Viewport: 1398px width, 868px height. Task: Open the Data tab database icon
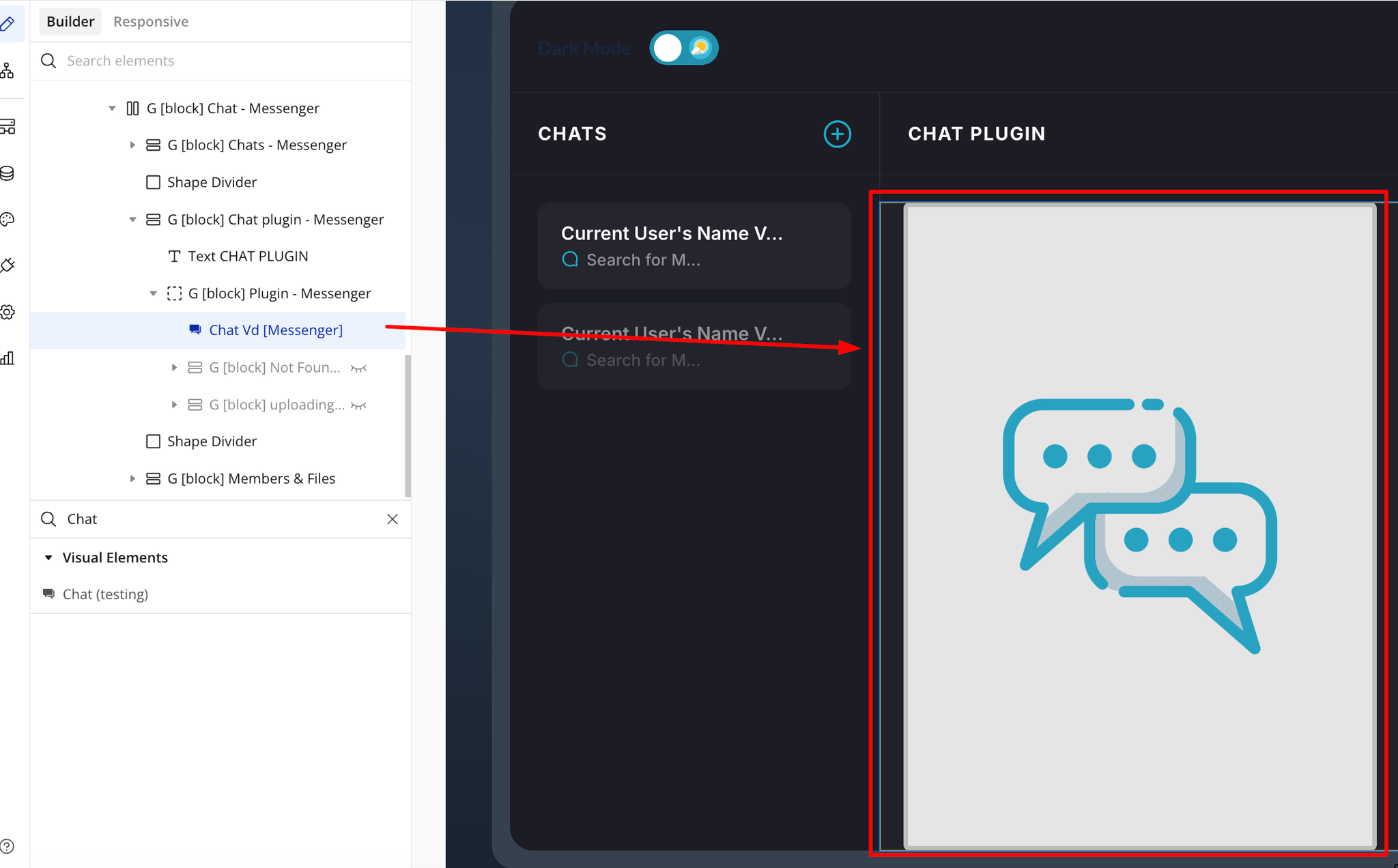(8, 173)
